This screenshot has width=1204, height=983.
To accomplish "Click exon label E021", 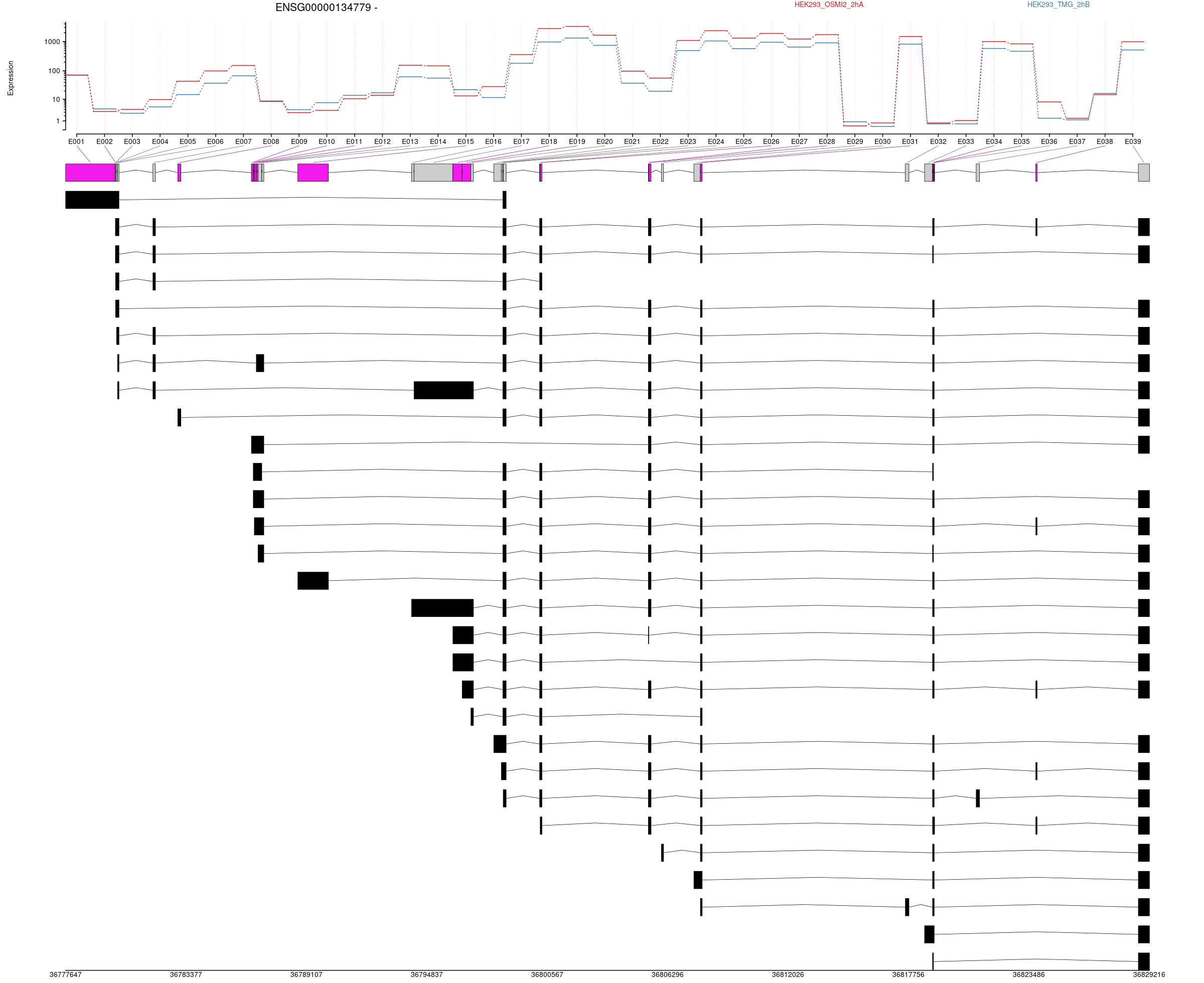I will pos(632,141).
